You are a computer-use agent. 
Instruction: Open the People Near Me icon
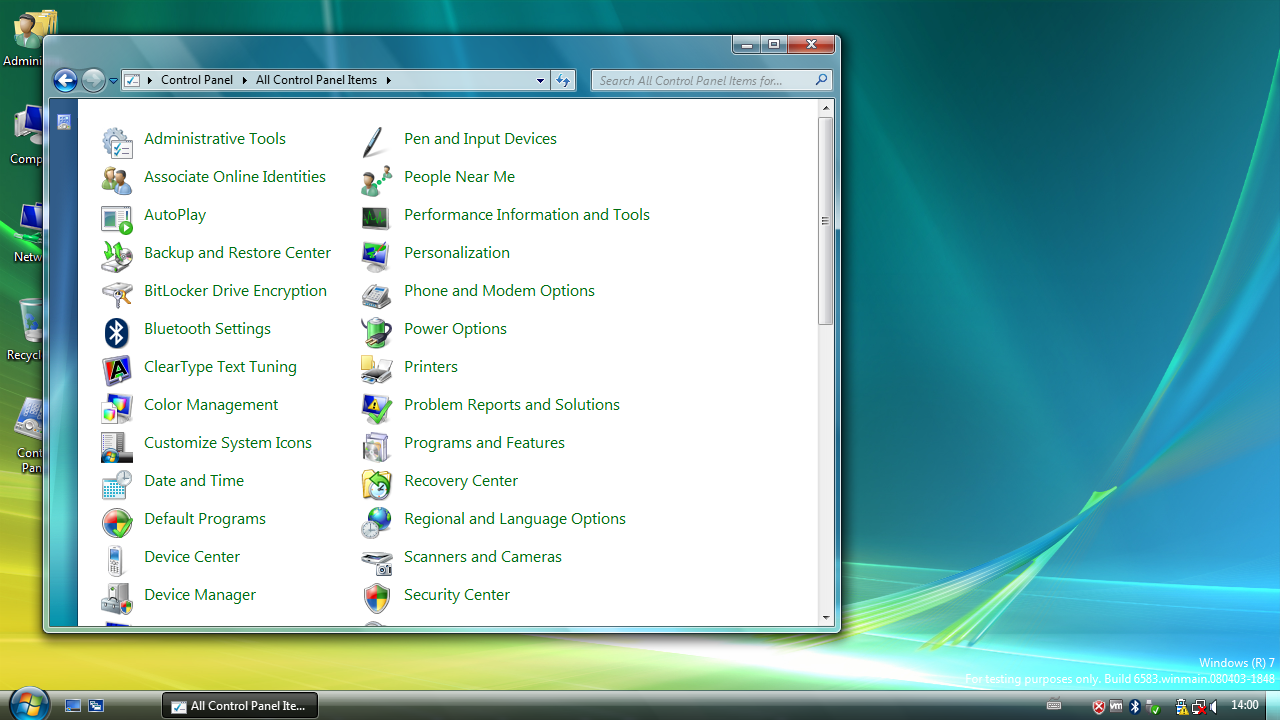click(377, 181)
